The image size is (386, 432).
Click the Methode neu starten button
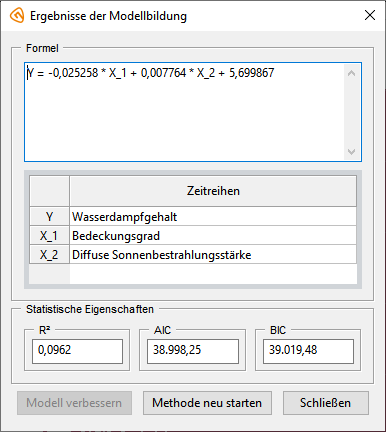point(207,403)
